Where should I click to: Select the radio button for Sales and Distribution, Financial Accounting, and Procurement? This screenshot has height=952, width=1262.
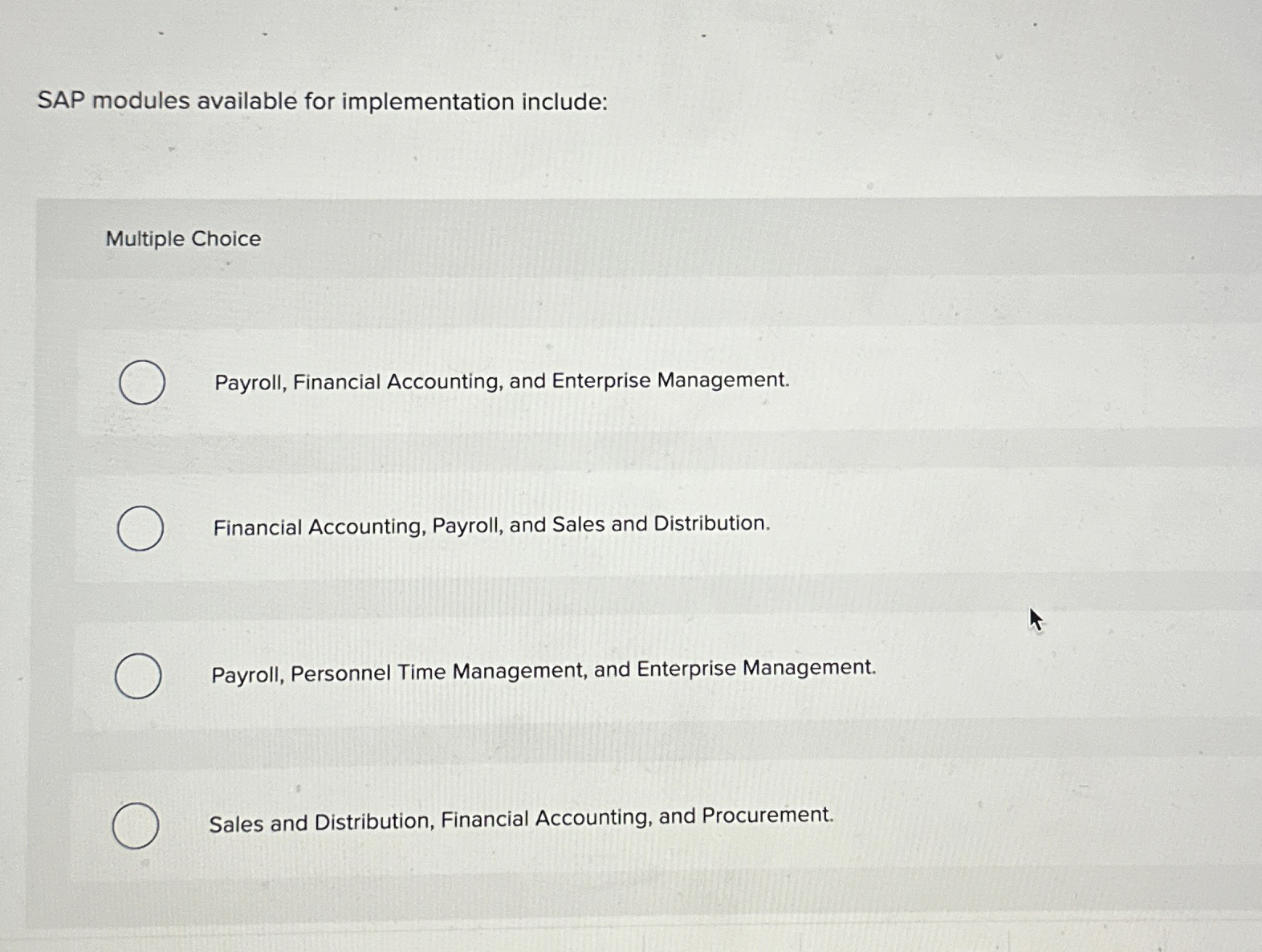pos(136,824)
